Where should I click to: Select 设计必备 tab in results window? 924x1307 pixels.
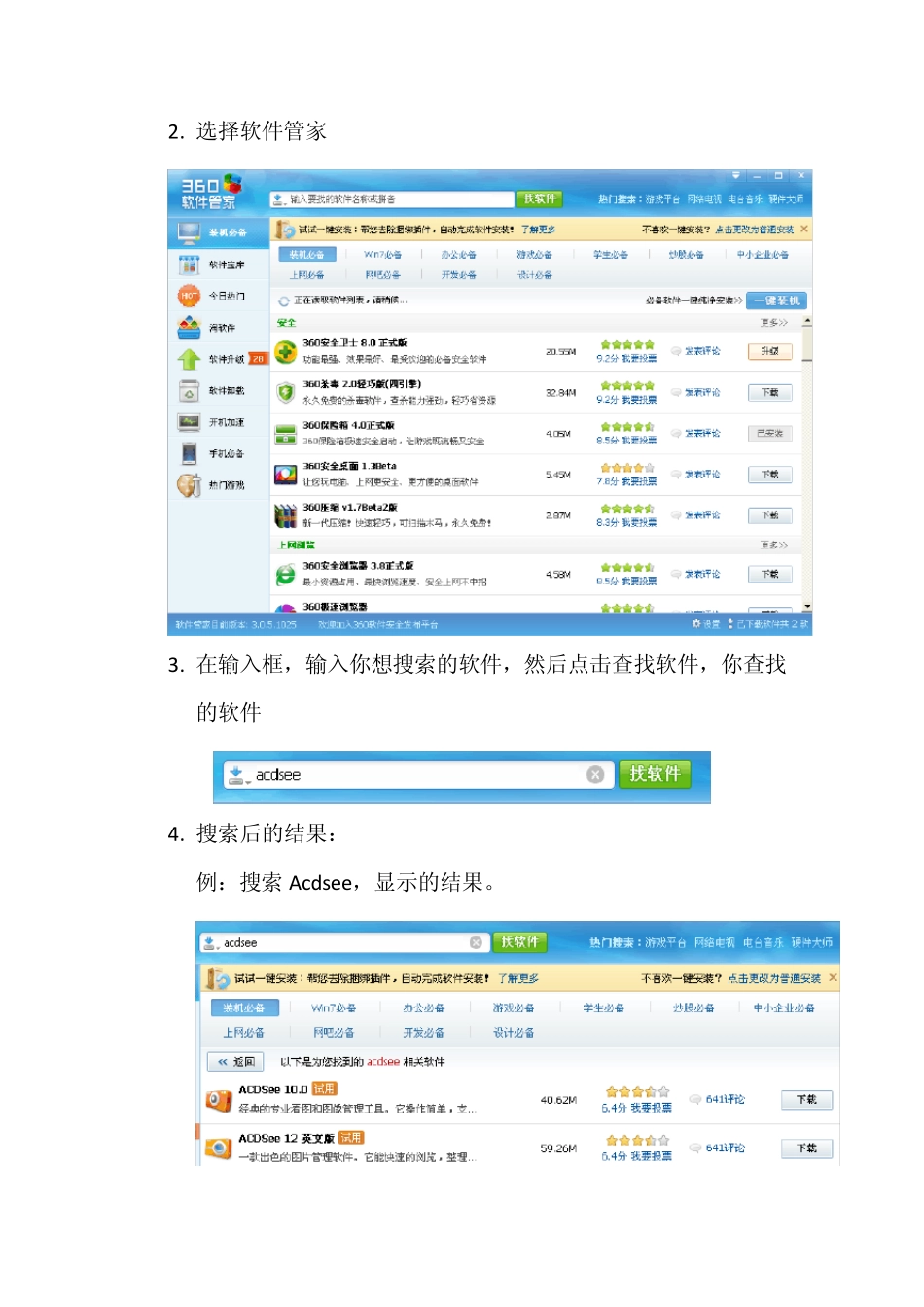click(514, 1033)
